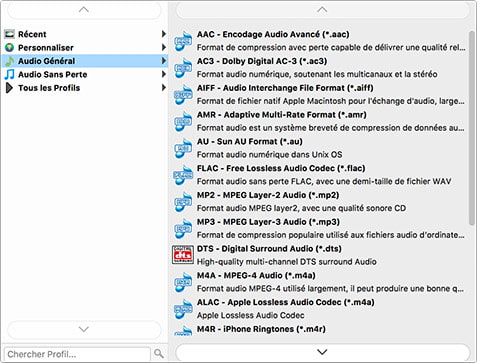
Task: Select the Audio Général category
Action: coord(85,61)
